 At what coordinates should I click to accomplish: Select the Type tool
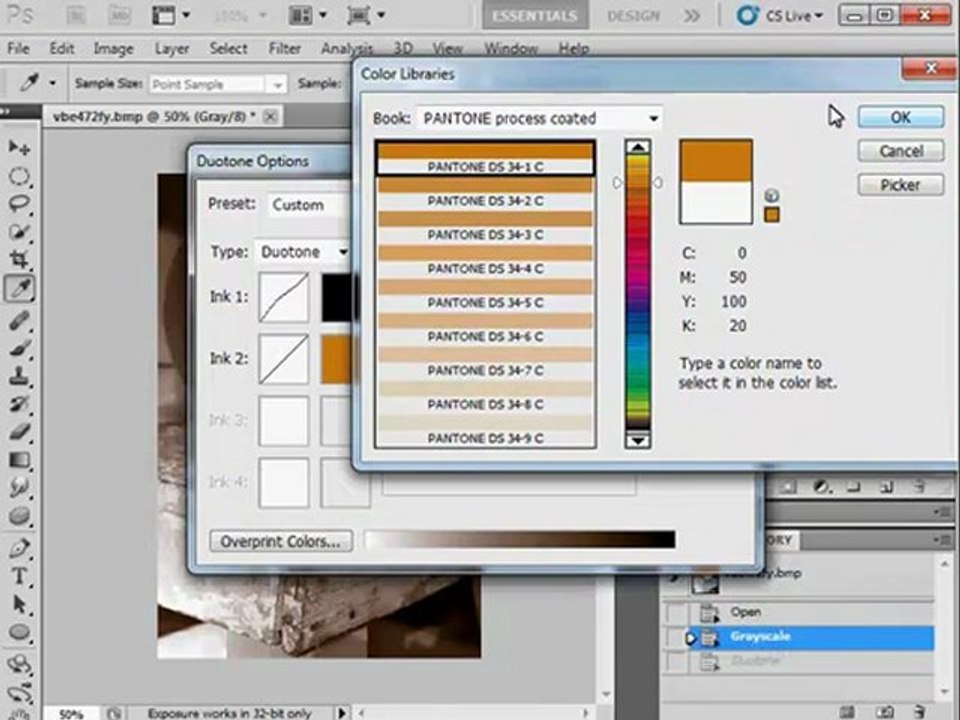coord(19,576)
